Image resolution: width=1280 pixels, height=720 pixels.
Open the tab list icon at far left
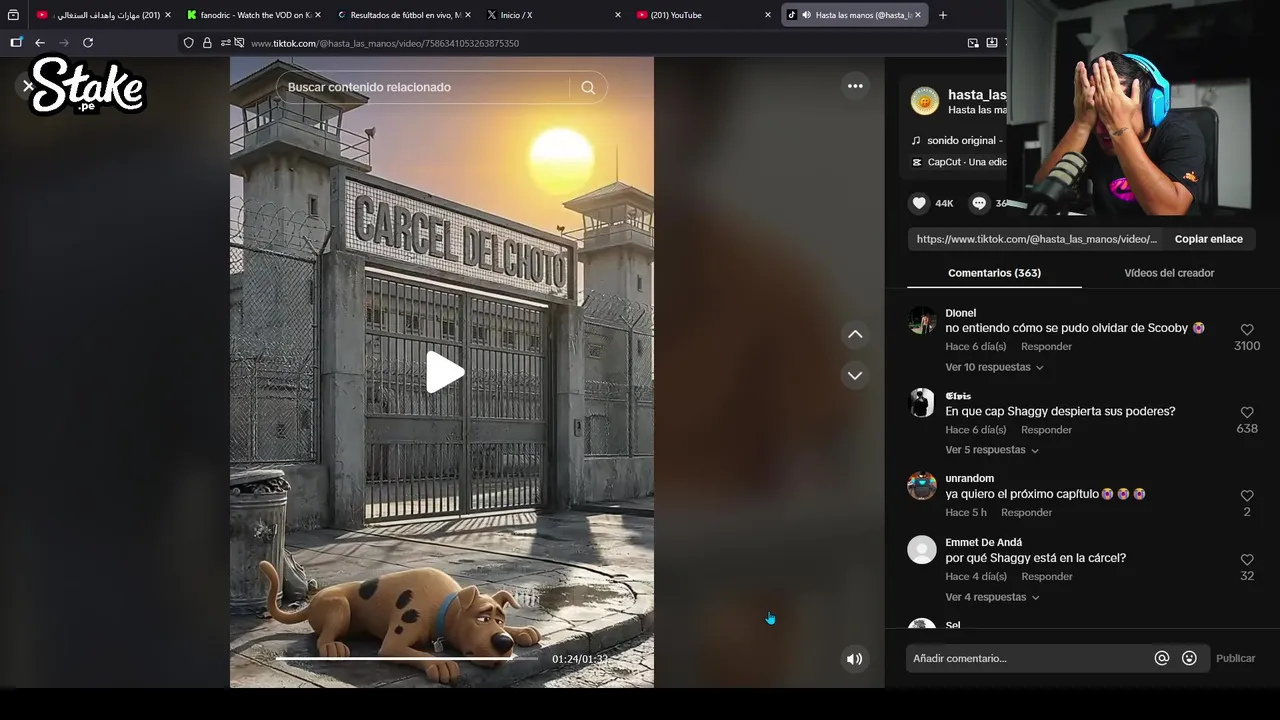(13, 15)
